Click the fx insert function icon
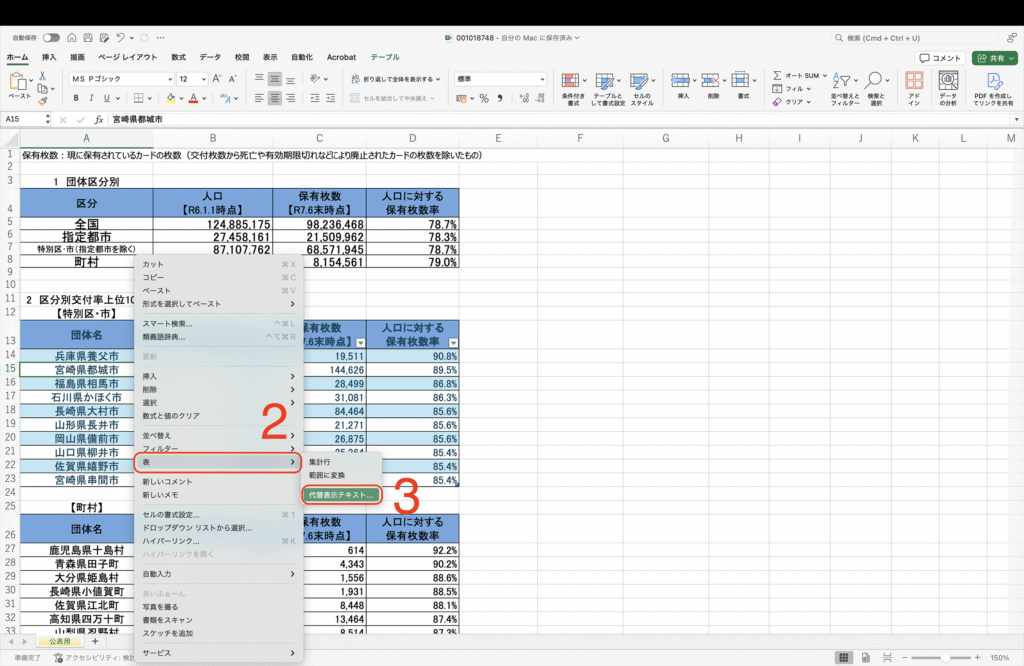Screen dimensions: 1024x666 coord(99,119)
